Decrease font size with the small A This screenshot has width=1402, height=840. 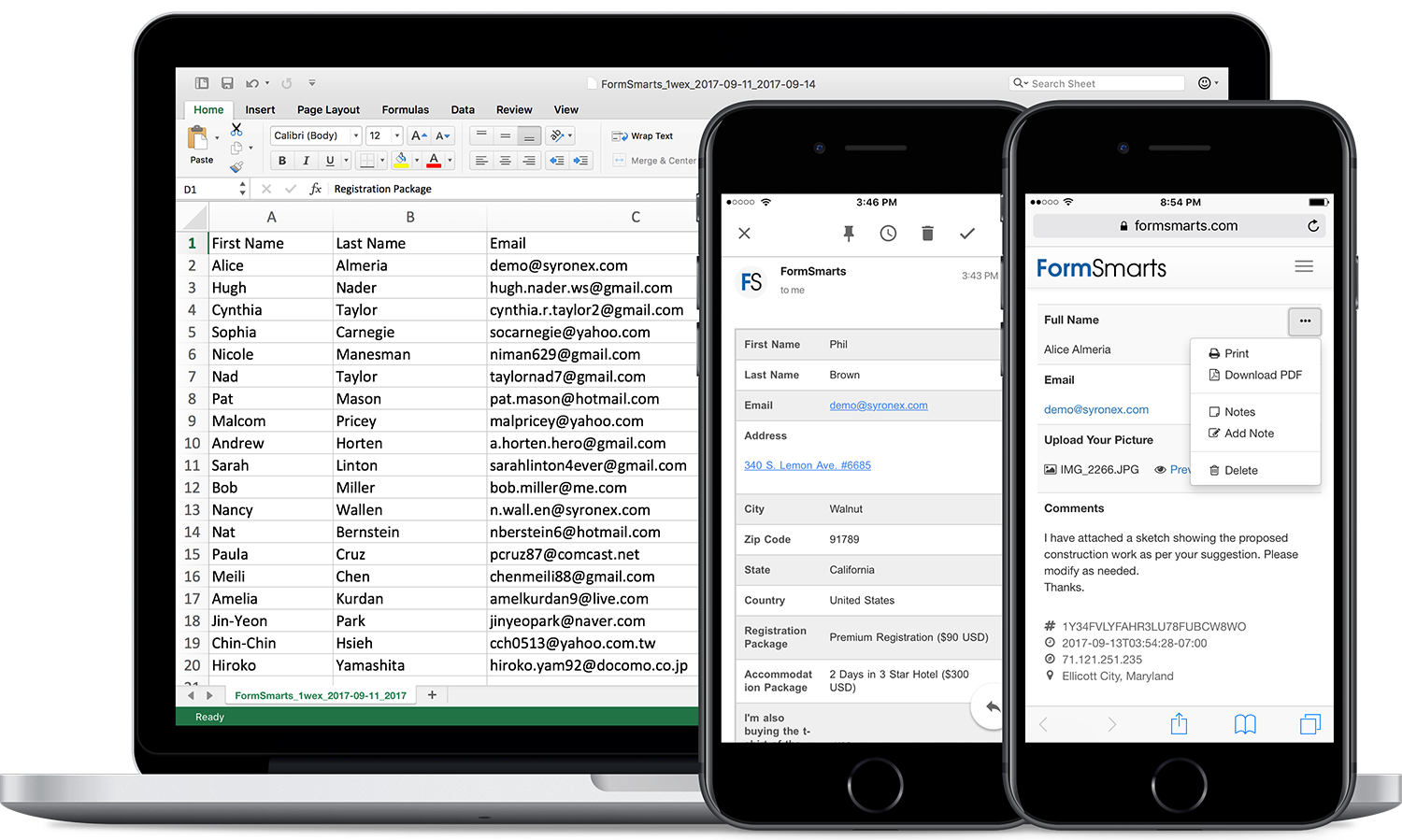click(443, 135)
